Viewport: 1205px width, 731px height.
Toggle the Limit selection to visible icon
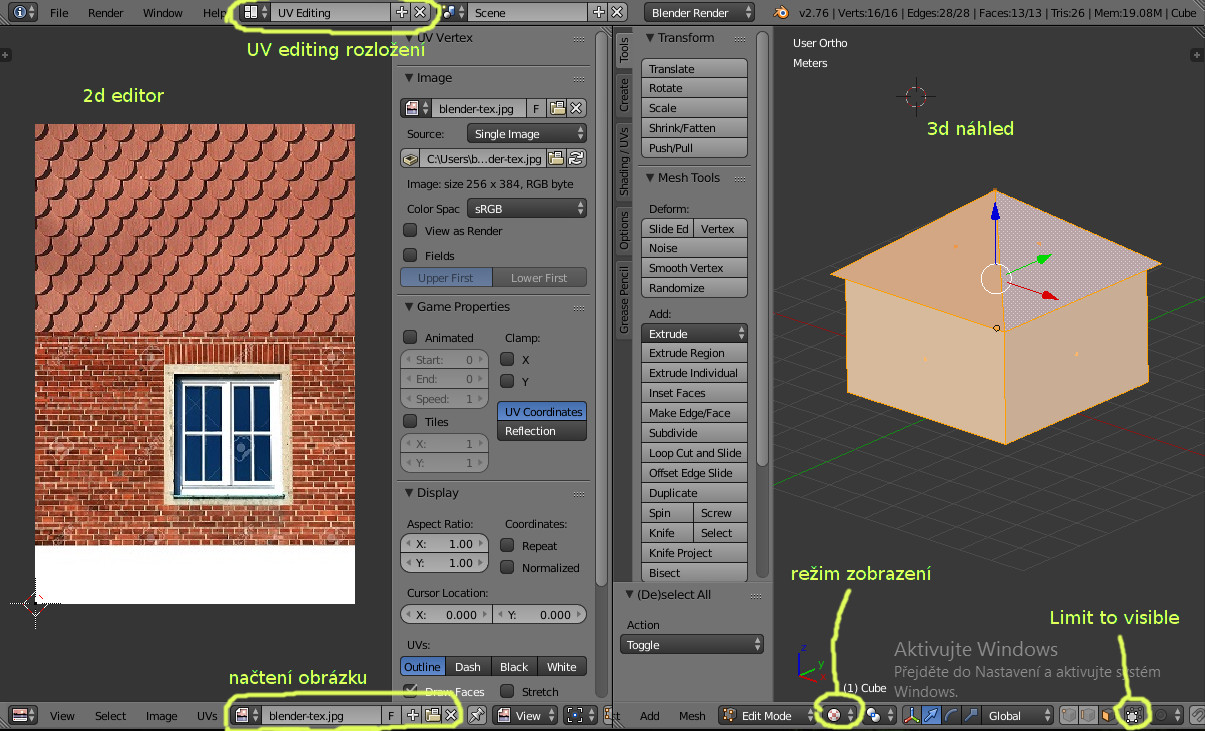1133,716
